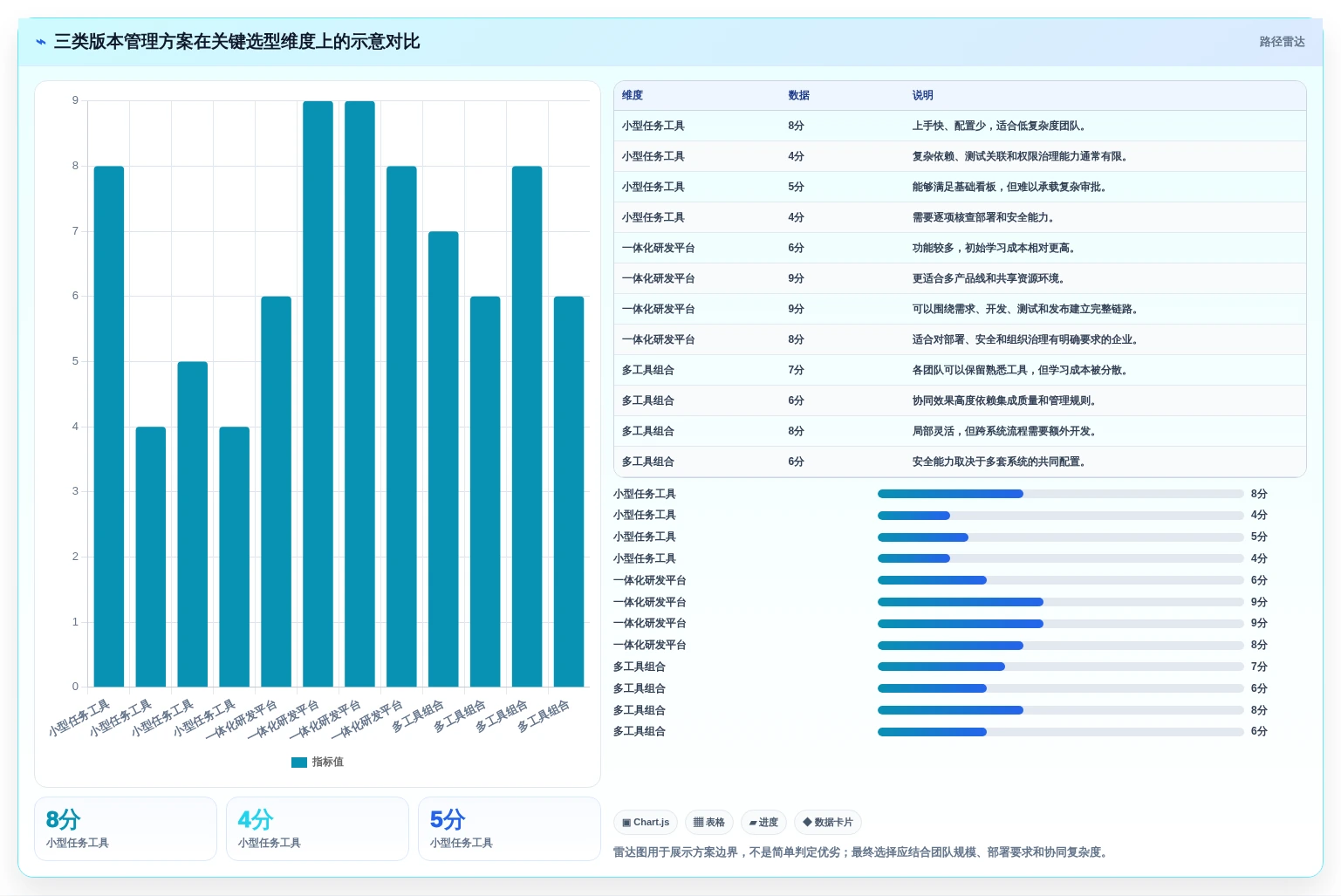The width and height of the screenshot is (1341, 896).
Task: Toggle the 指标值 legend swatch under the chart
Action: click(299, 763)
